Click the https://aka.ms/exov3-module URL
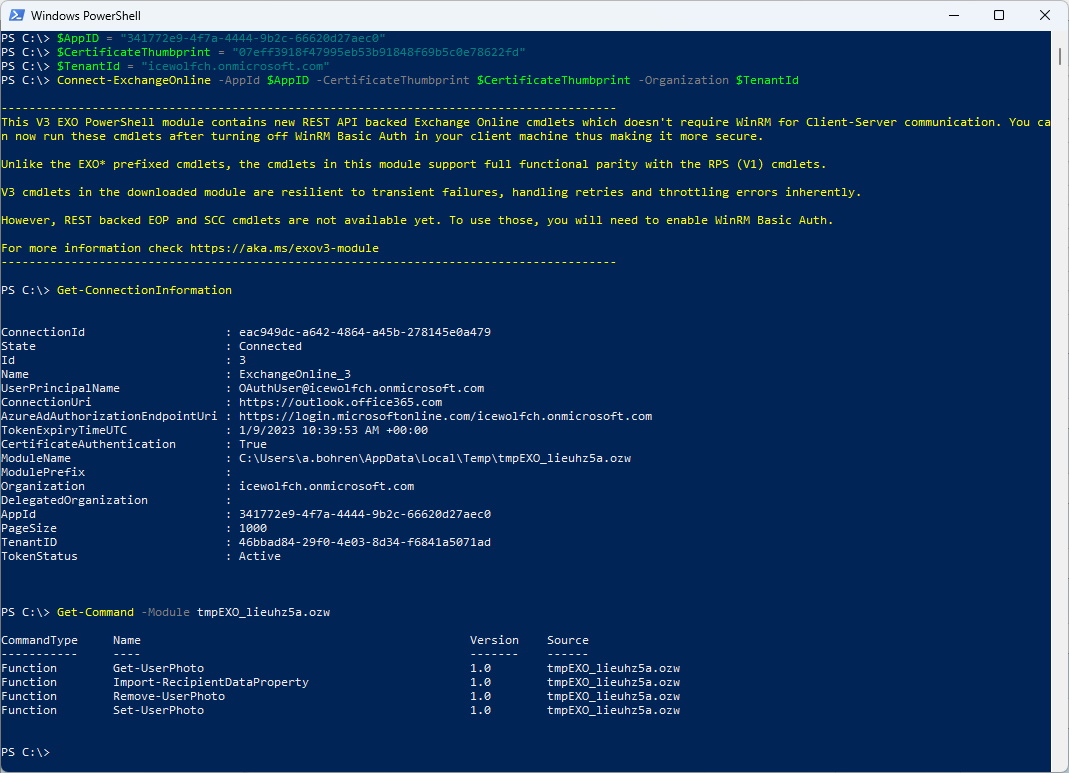 (x=284, y=248)
